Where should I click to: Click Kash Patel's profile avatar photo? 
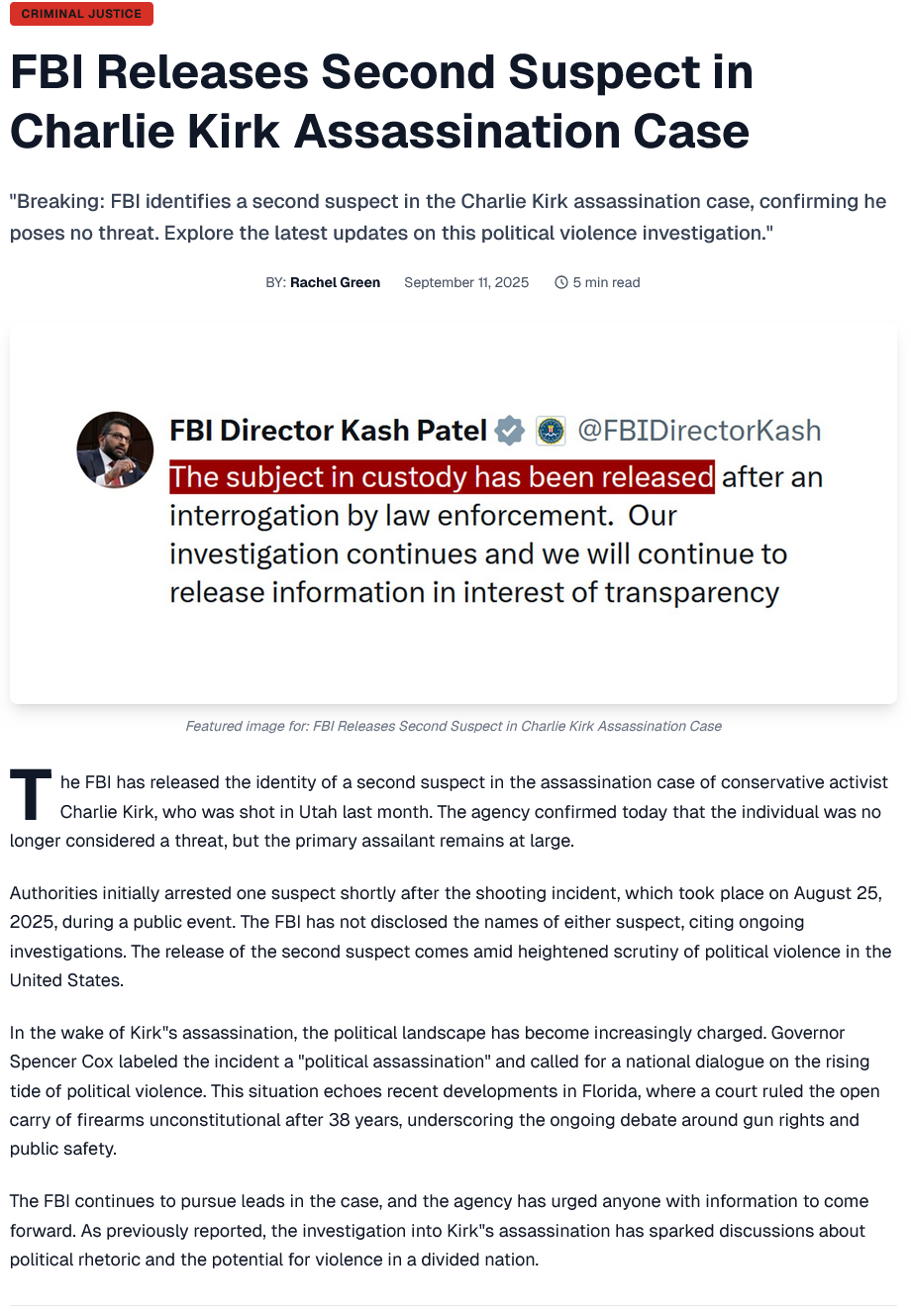point(115,450)
